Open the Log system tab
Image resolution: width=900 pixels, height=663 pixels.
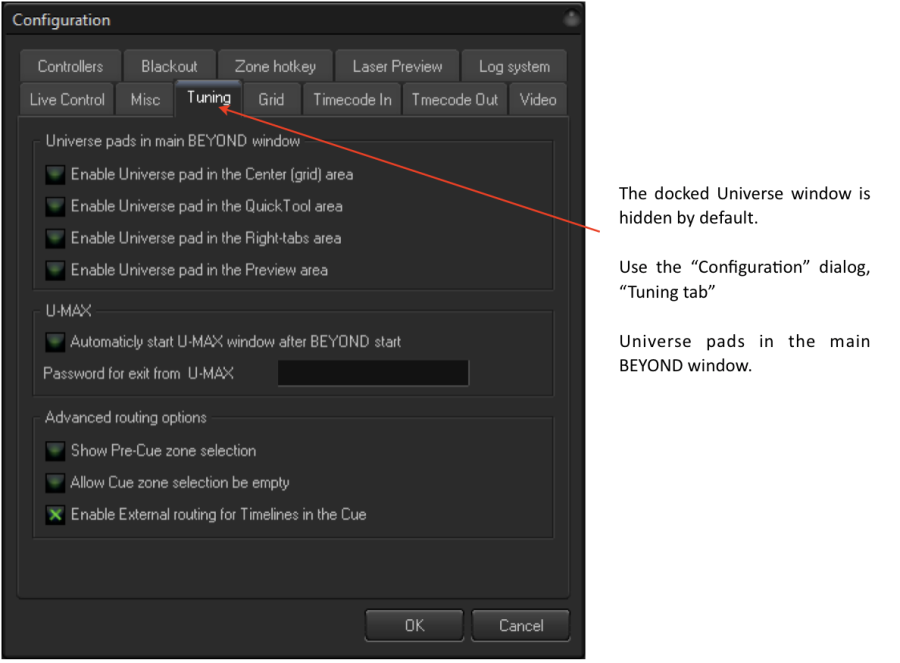[514, 66]
